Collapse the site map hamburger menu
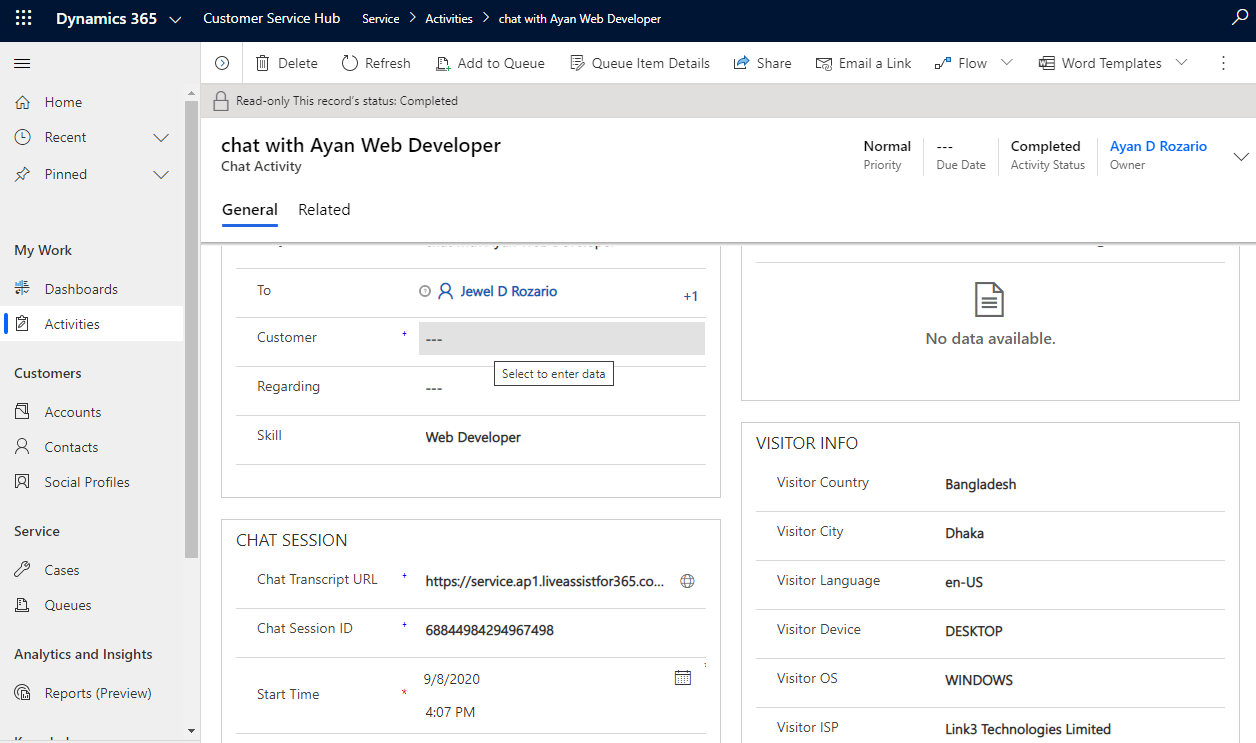The width and height of the screenshot is (1256, 743). [22, 63]
